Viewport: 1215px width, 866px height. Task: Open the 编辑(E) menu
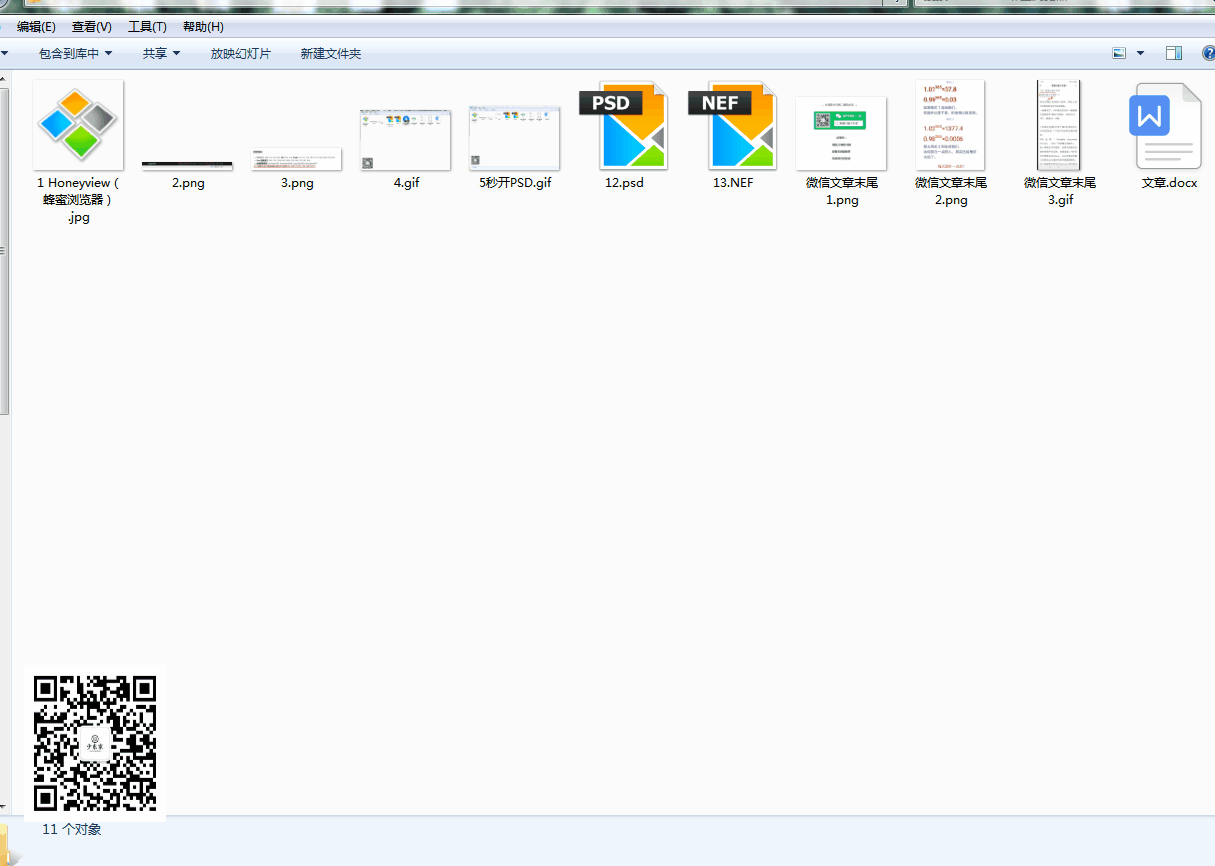click(36, 27)
